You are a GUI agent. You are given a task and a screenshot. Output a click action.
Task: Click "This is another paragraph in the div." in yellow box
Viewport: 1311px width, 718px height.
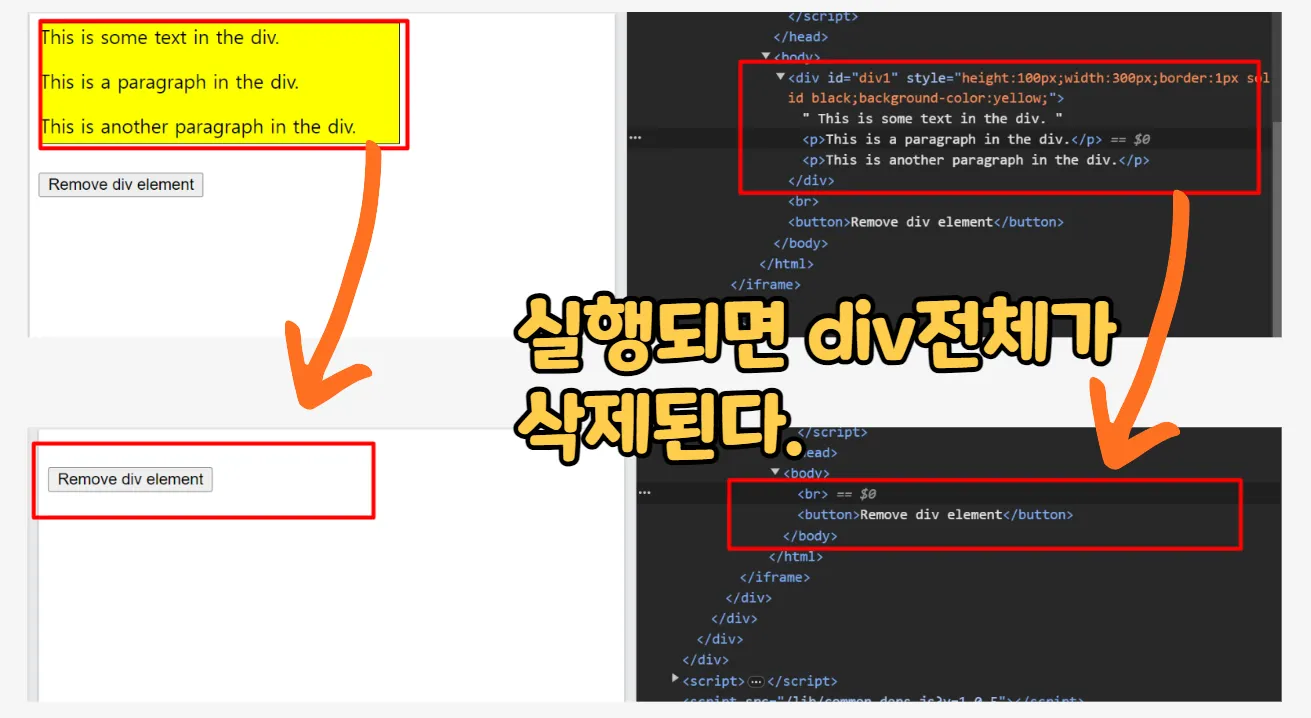tap(199, 127)
